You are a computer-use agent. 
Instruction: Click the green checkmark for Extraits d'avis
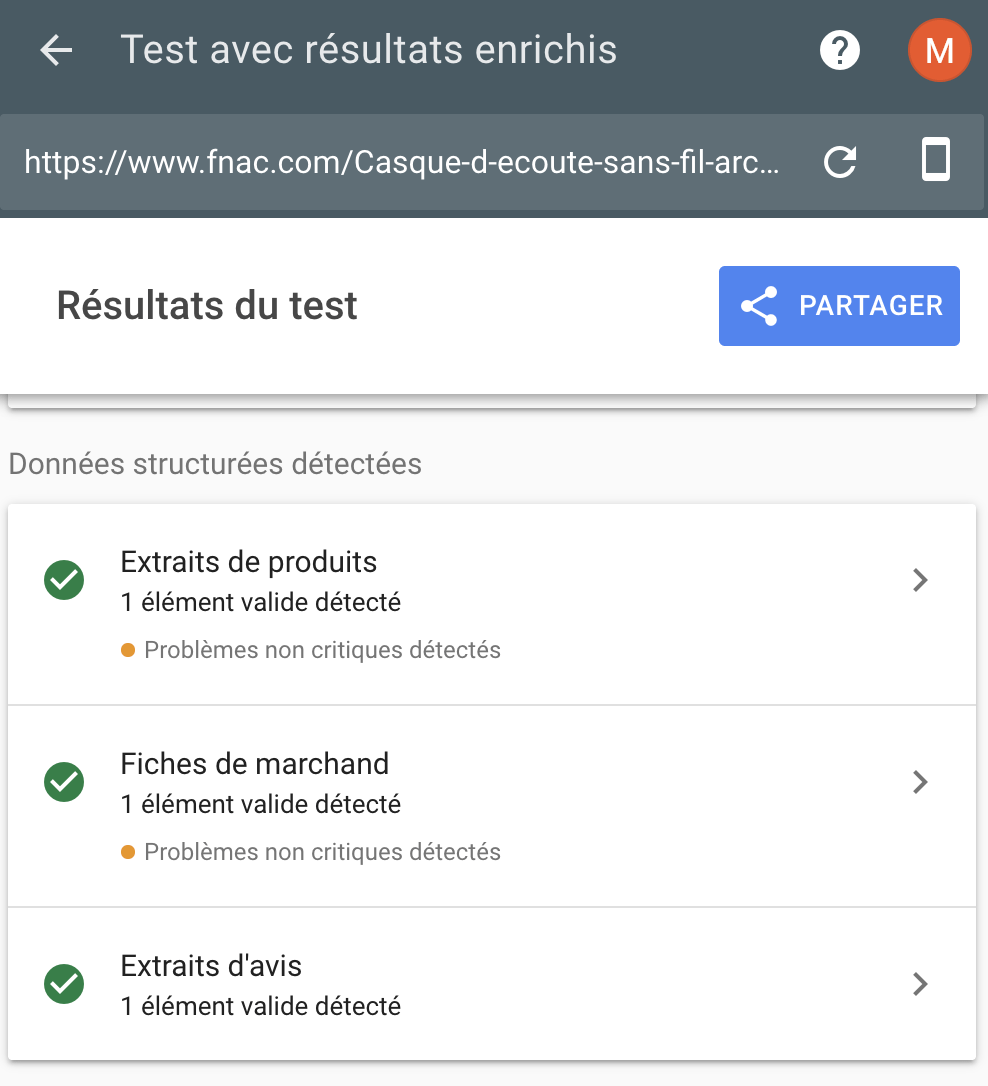coord(63,984)
